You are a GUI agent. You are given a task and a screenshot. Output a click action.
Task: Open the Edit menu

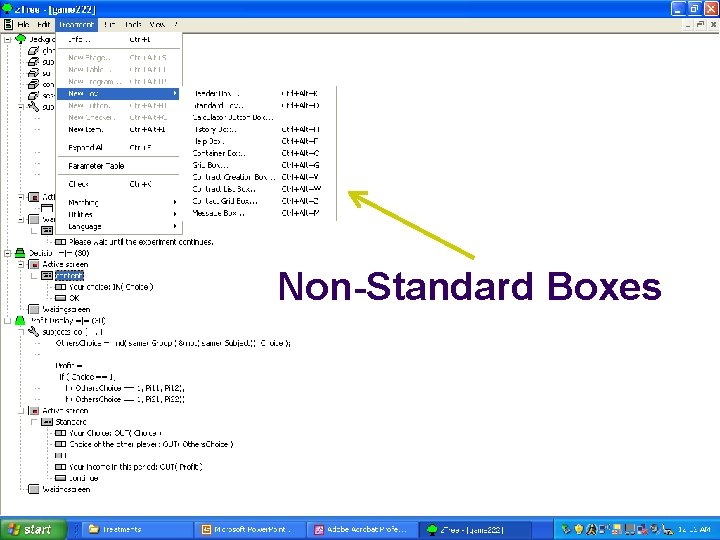(x=44, y=24)
